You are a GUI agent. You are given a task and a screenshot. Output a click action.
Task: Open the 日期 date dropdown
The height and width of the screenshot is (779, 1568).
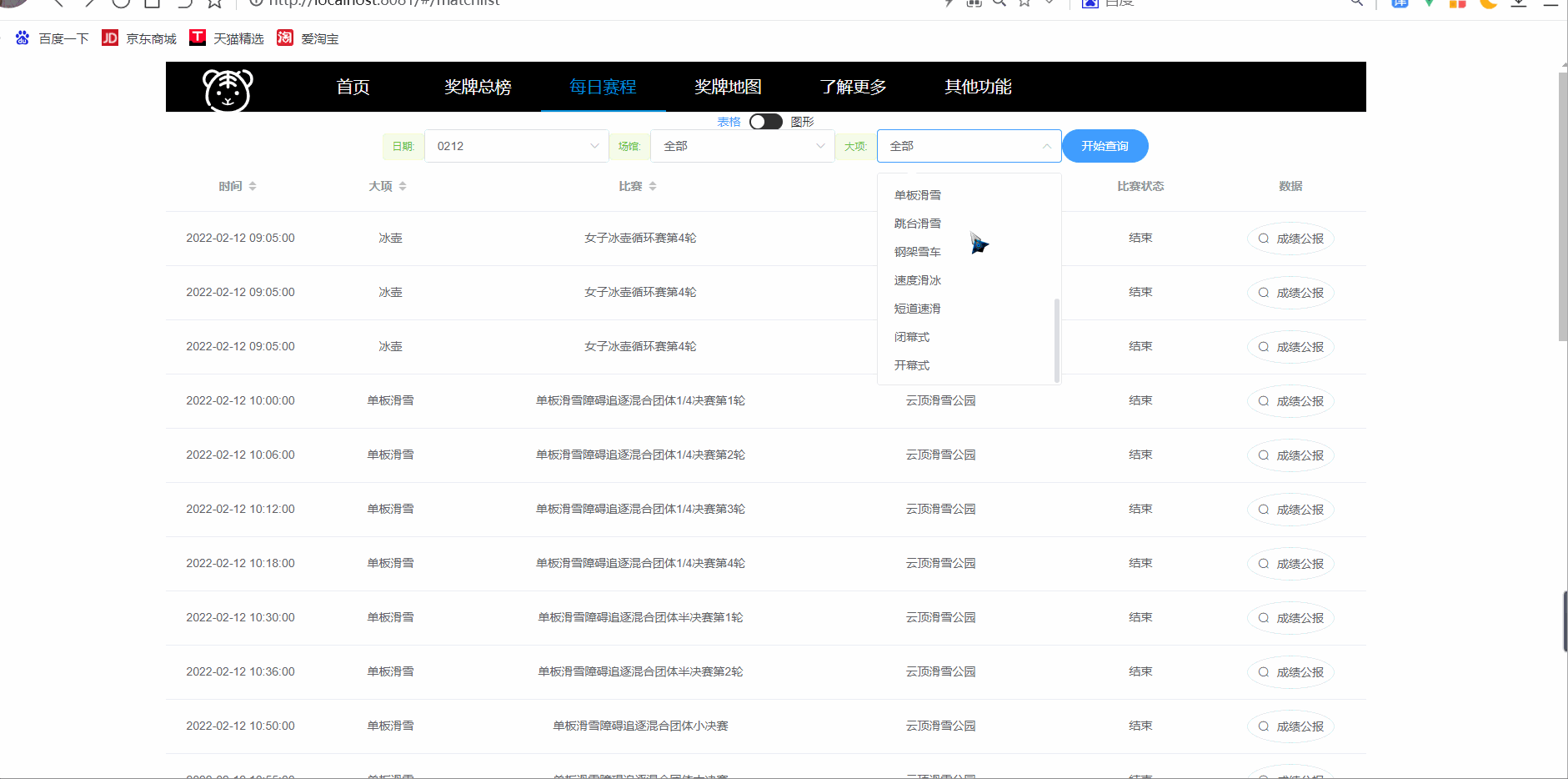tap(515, 145)
